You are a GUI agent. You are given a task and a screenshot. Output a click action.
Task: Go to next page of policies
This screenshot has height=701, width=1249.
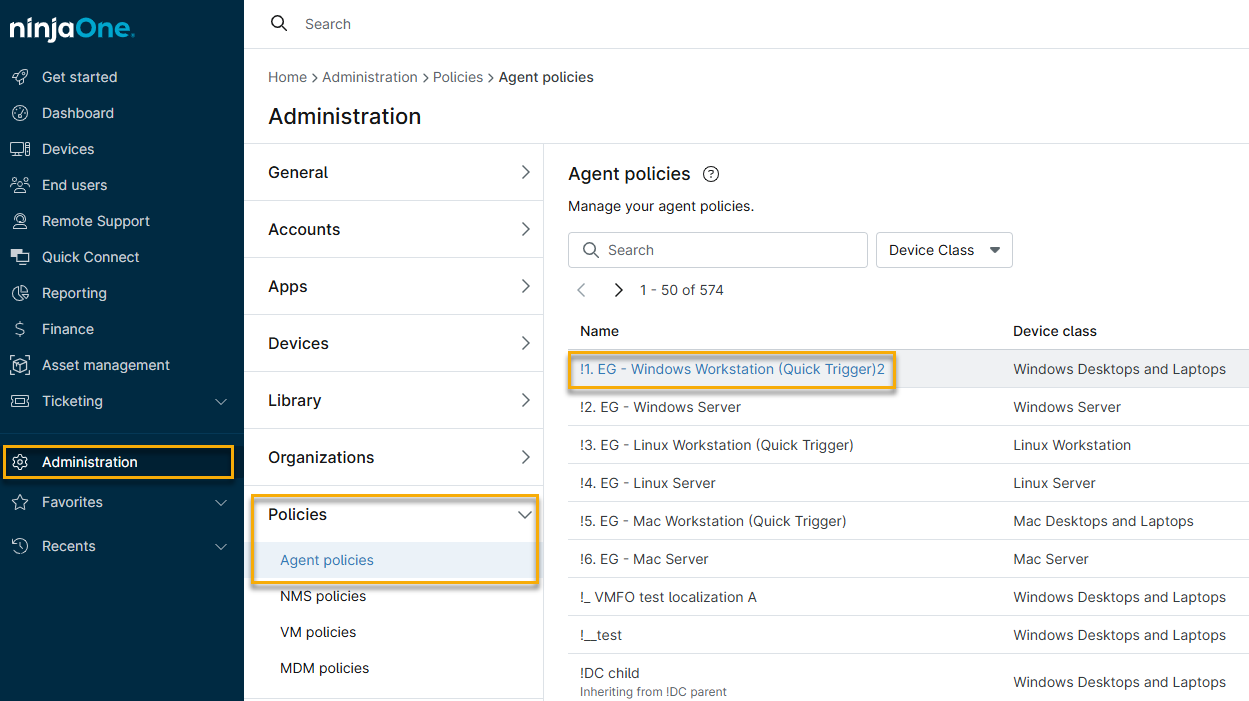(618, 290)
